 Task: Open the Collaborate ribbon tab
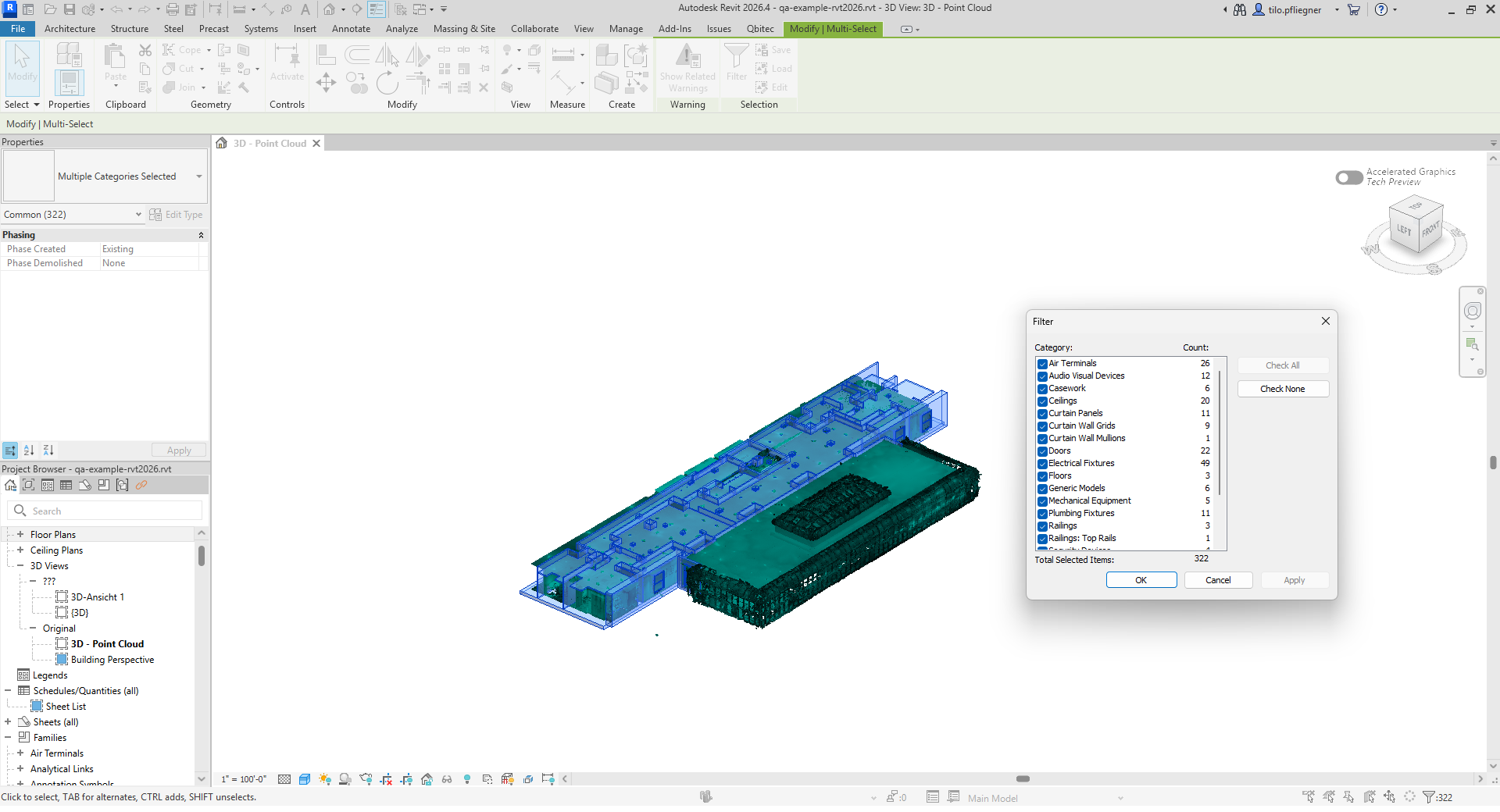coord(534,29)
